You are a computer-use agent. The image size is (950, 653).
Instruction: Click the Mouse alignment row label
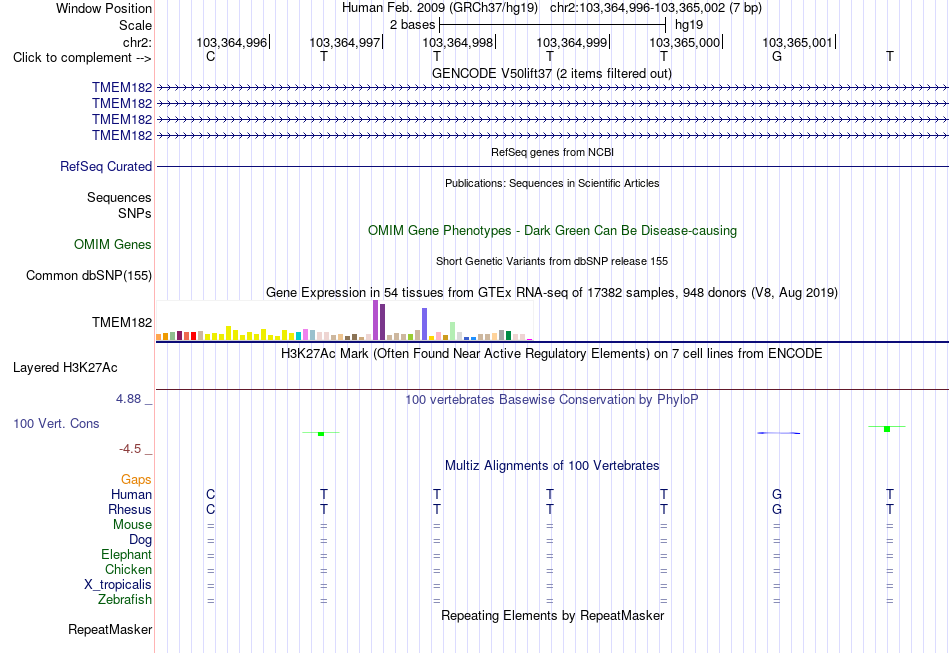(132, 525)
